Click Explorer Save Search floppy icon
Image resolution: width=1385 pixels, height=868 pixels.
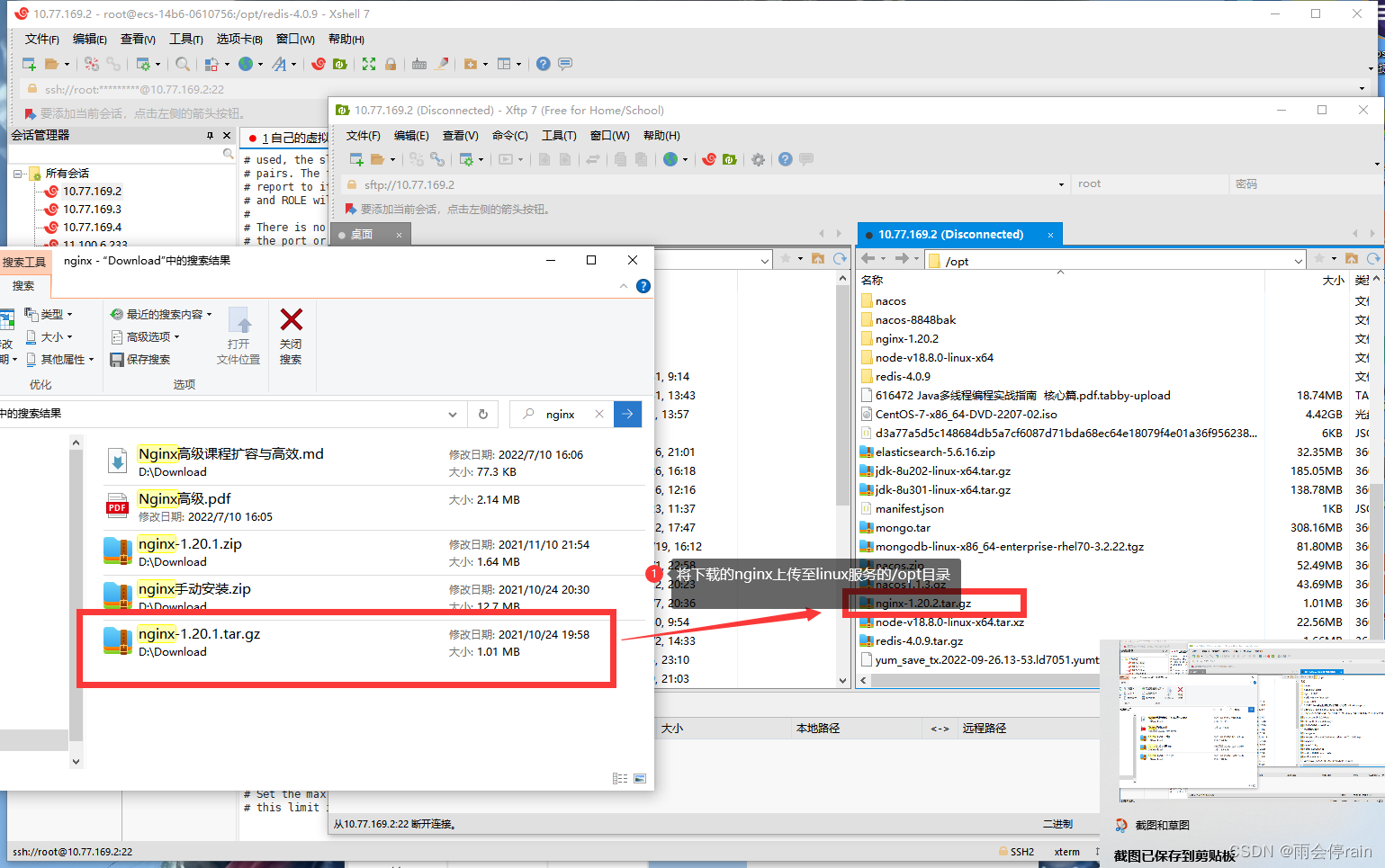pyautogui.click(x=117, y=360)
